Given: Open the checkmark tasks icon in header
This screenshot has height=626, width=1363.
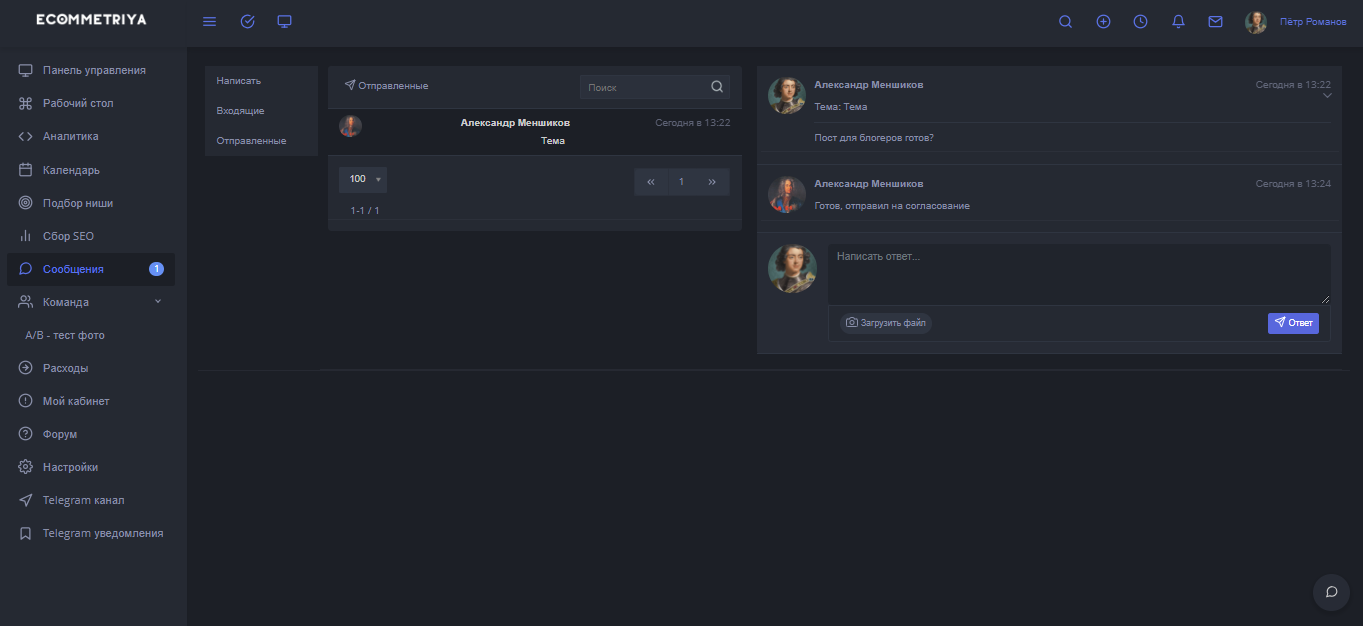Looking at the screenshot, I should click(x=247, y=22).
